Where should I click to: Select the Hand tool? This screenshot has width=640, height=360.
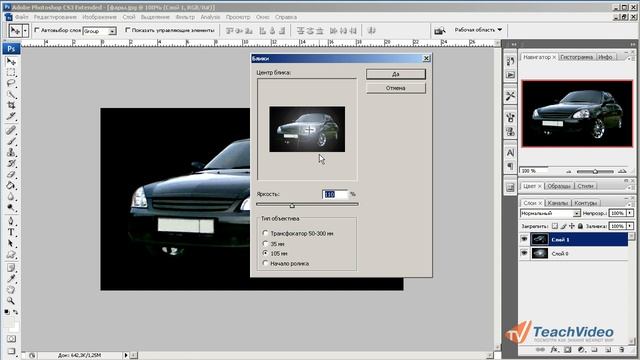click(x=11, y=290)
